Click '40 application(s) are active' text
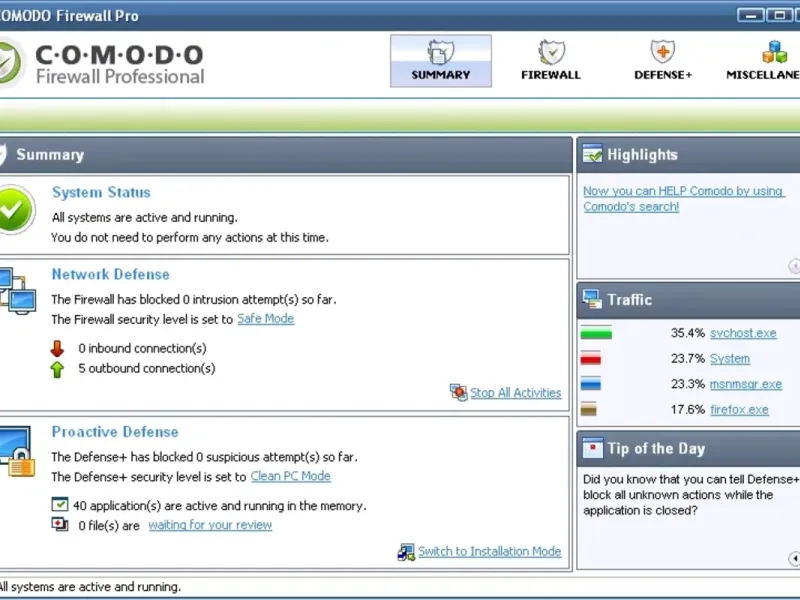 220,506
